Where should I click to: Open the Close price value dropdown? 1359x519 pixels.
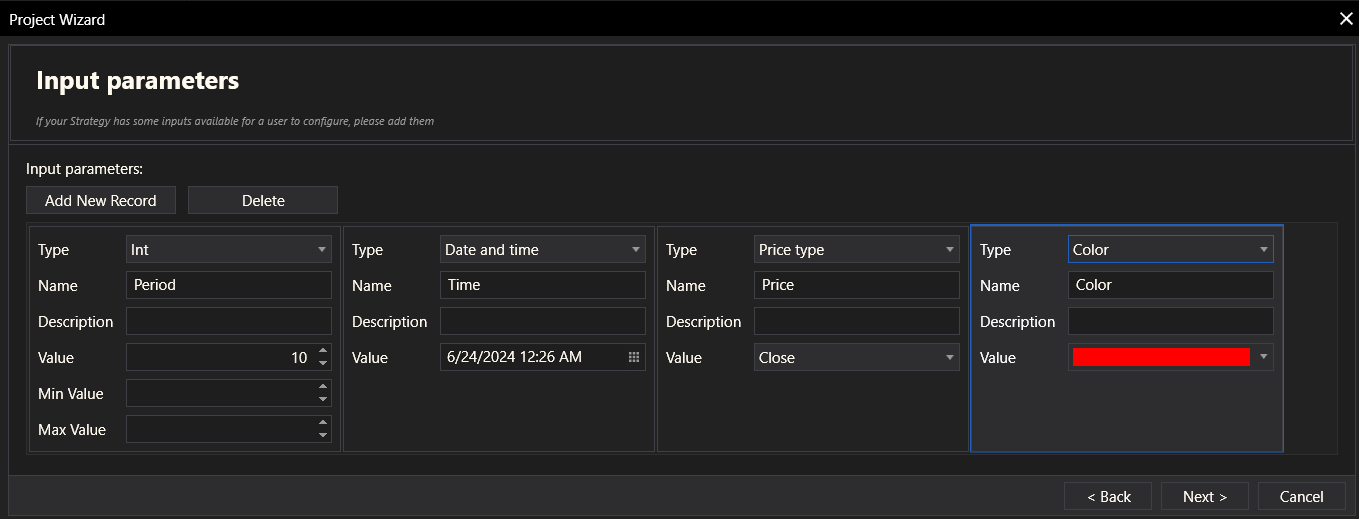click(x=950, y=357)
